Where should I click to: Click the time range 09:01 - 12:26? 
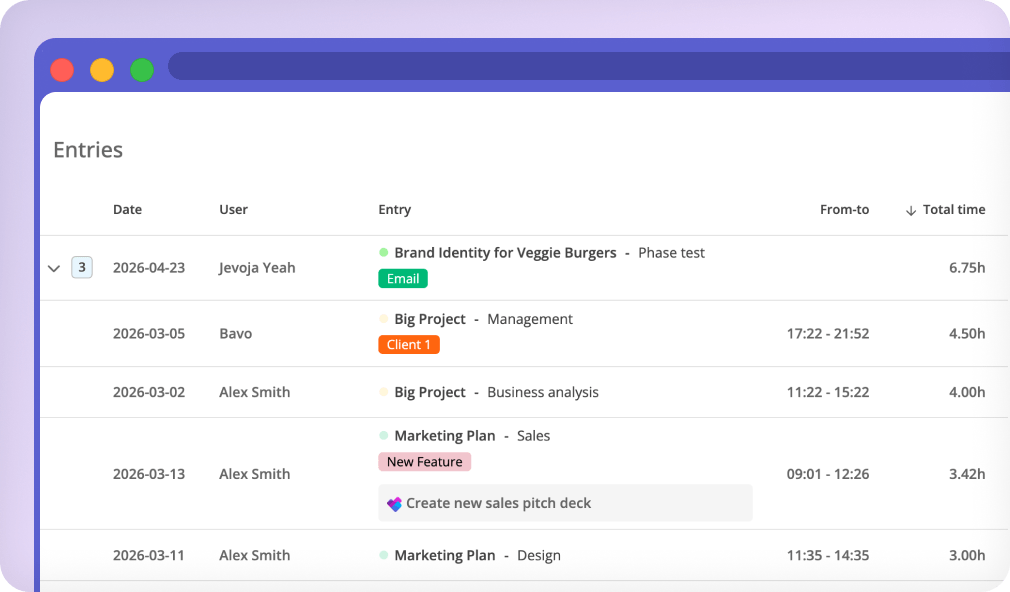(828, 474)
